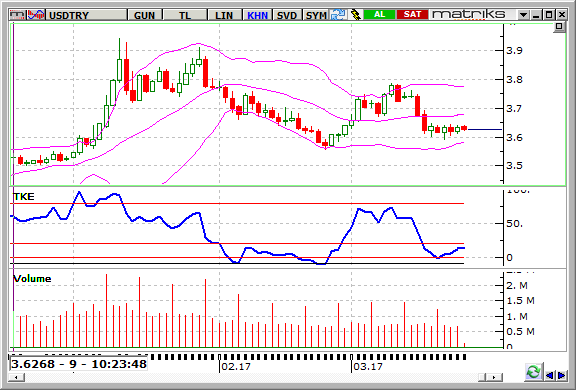Click the 1.5 M volume axis label
The height and width of the screenshot is (390, 576).
coord(520,301)
